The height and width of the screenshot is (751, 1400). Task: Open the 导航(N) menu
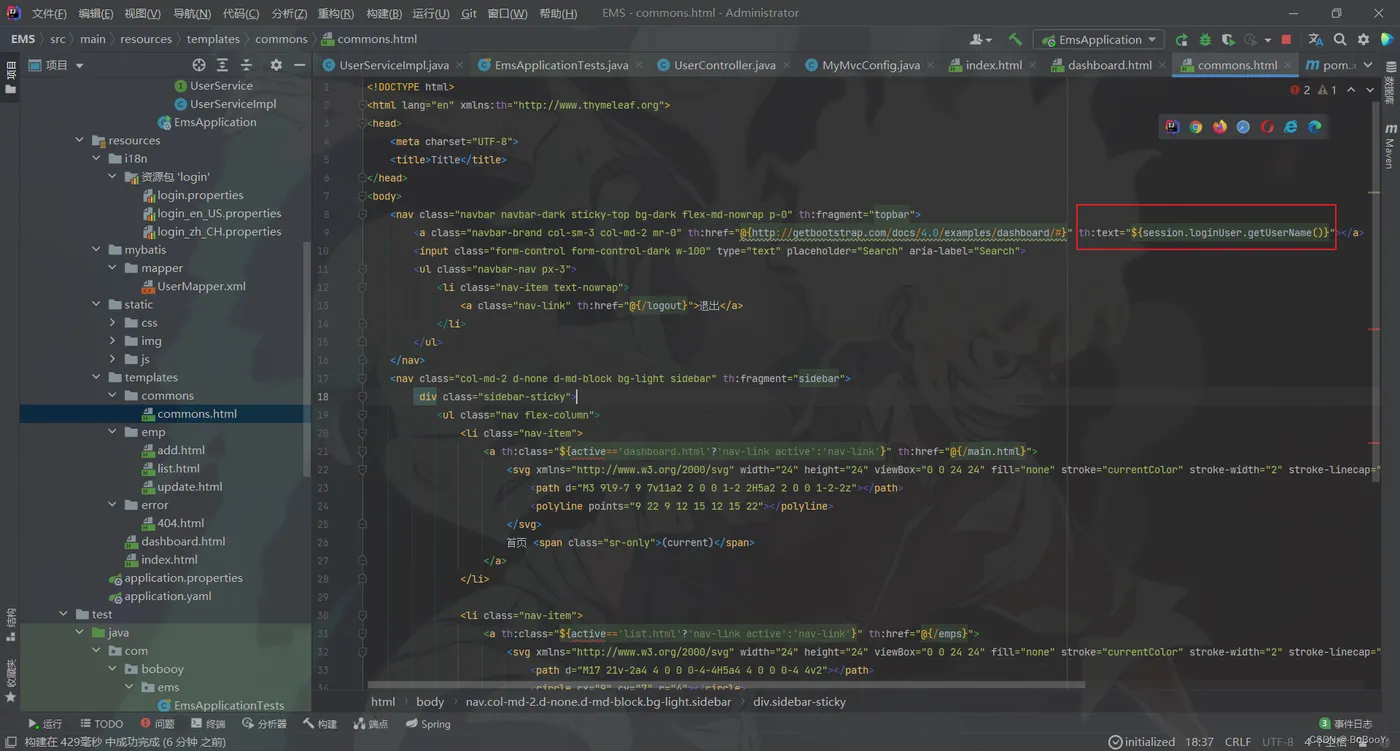(192, 13)
